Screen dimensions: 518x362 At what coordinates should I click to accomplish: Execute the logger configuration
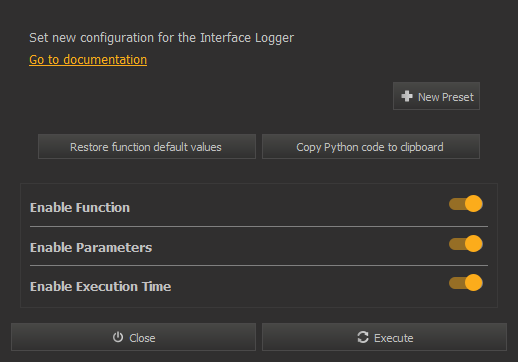pos(384,337)
